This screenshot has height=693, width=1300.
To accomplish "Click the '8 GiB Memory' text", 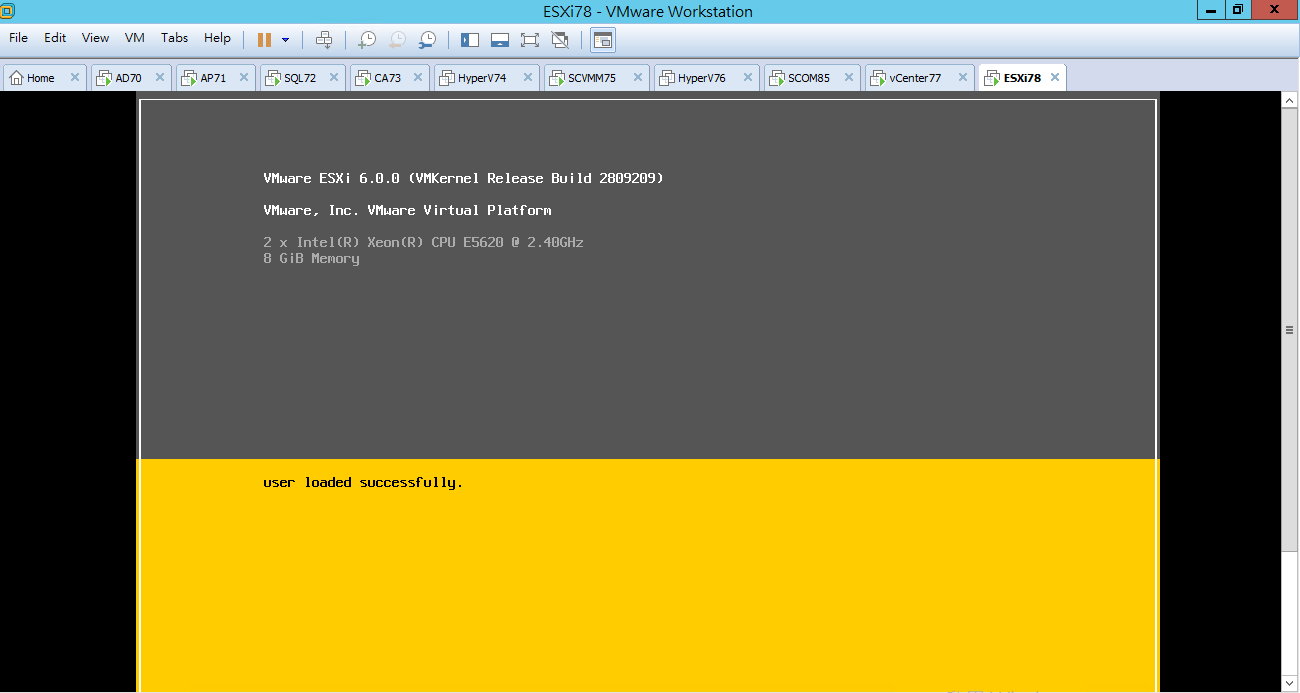I will [311, 259].
